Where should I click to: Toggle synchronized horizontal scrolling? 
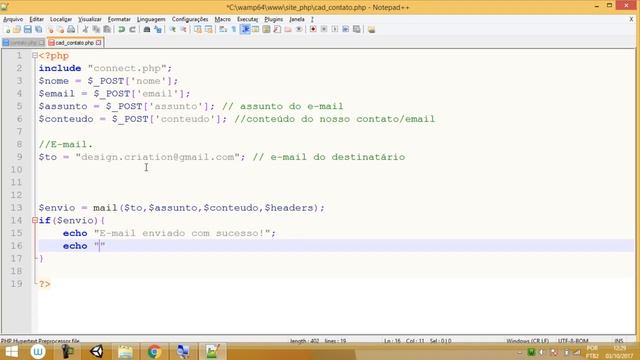[209, 29]
